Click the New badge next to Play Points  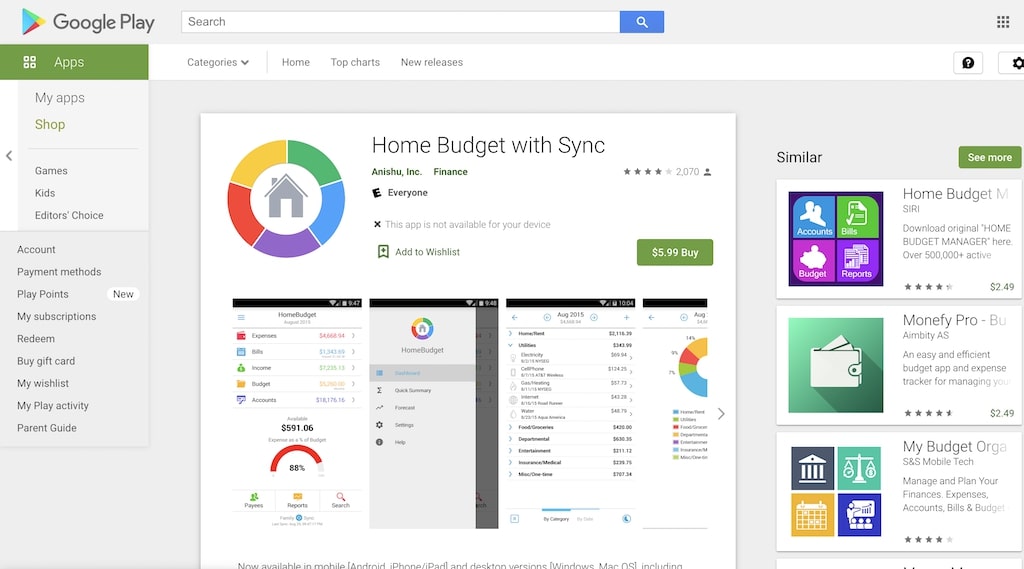point(123,294)
